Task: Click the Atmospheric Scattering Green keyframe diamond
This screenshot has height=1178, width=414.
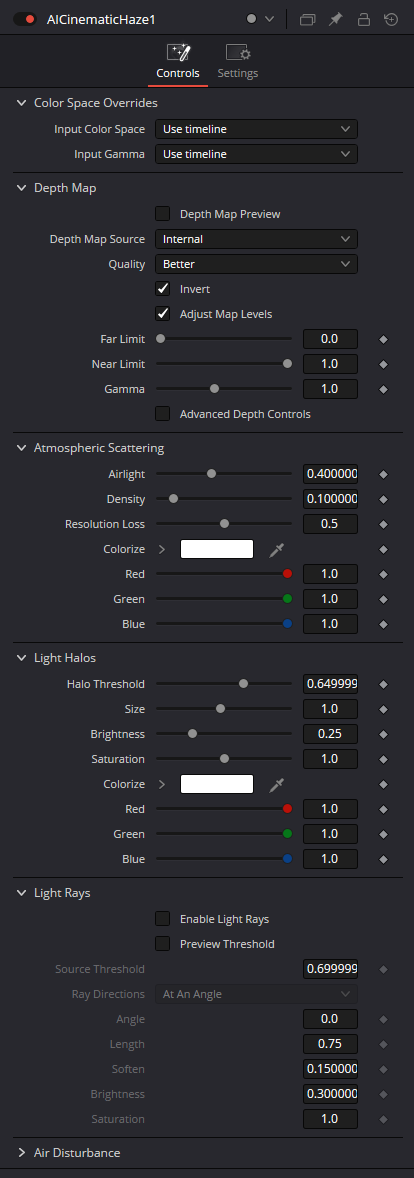Action: [x=383, y=600]
